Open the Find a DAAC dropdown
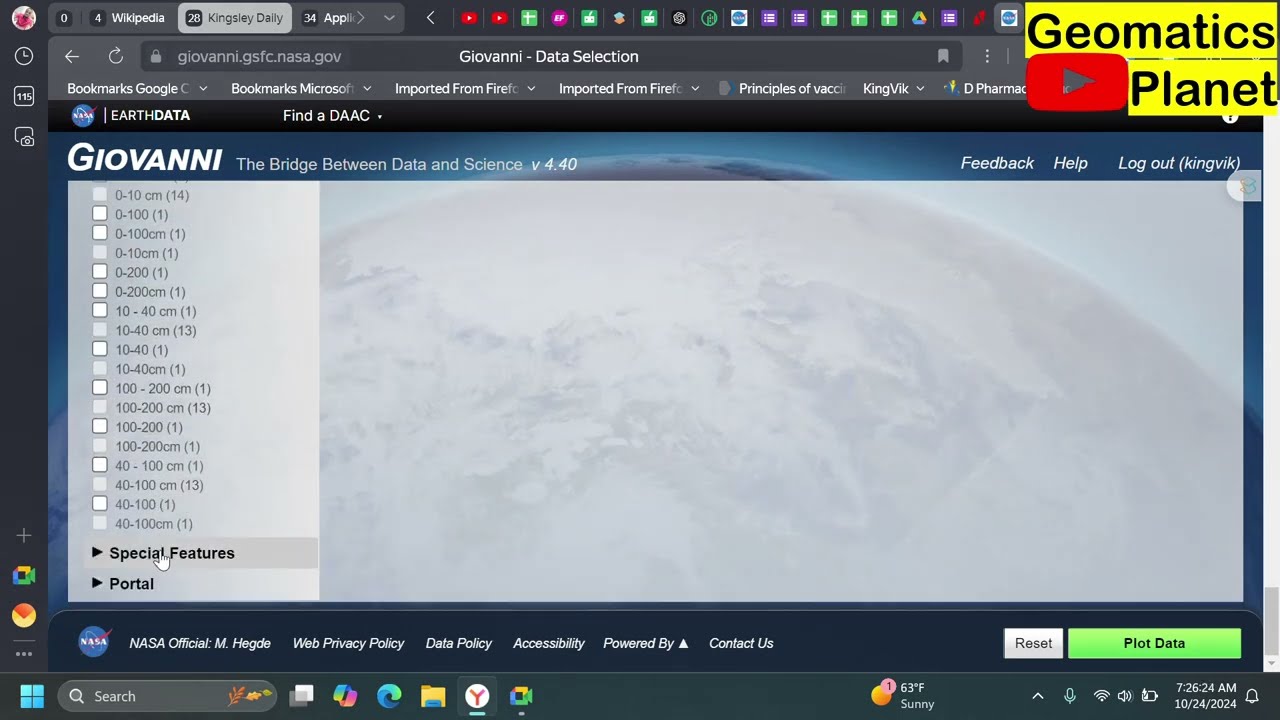 333,116
